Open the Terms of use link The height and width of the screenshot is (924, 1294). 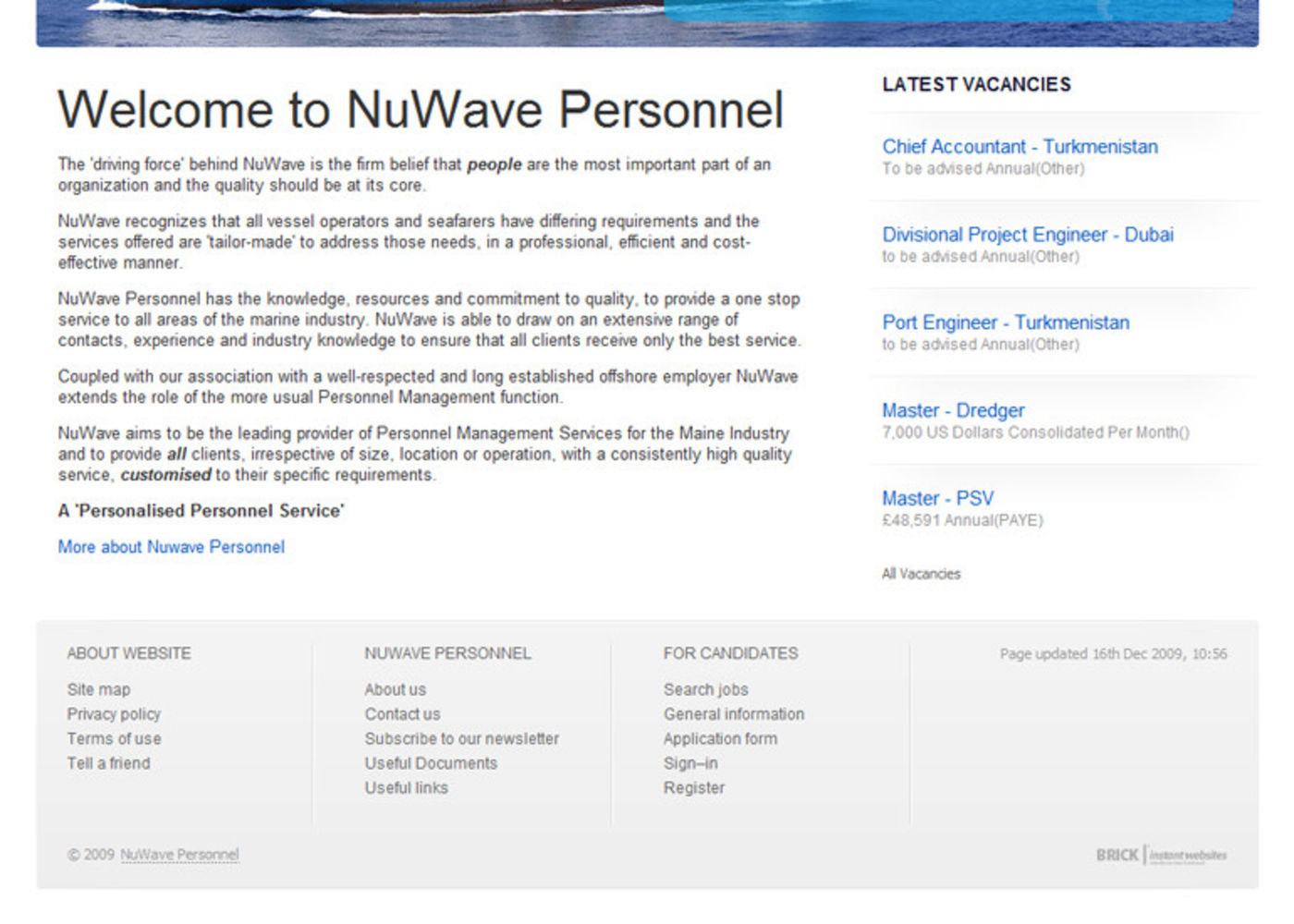click(113, 738)
